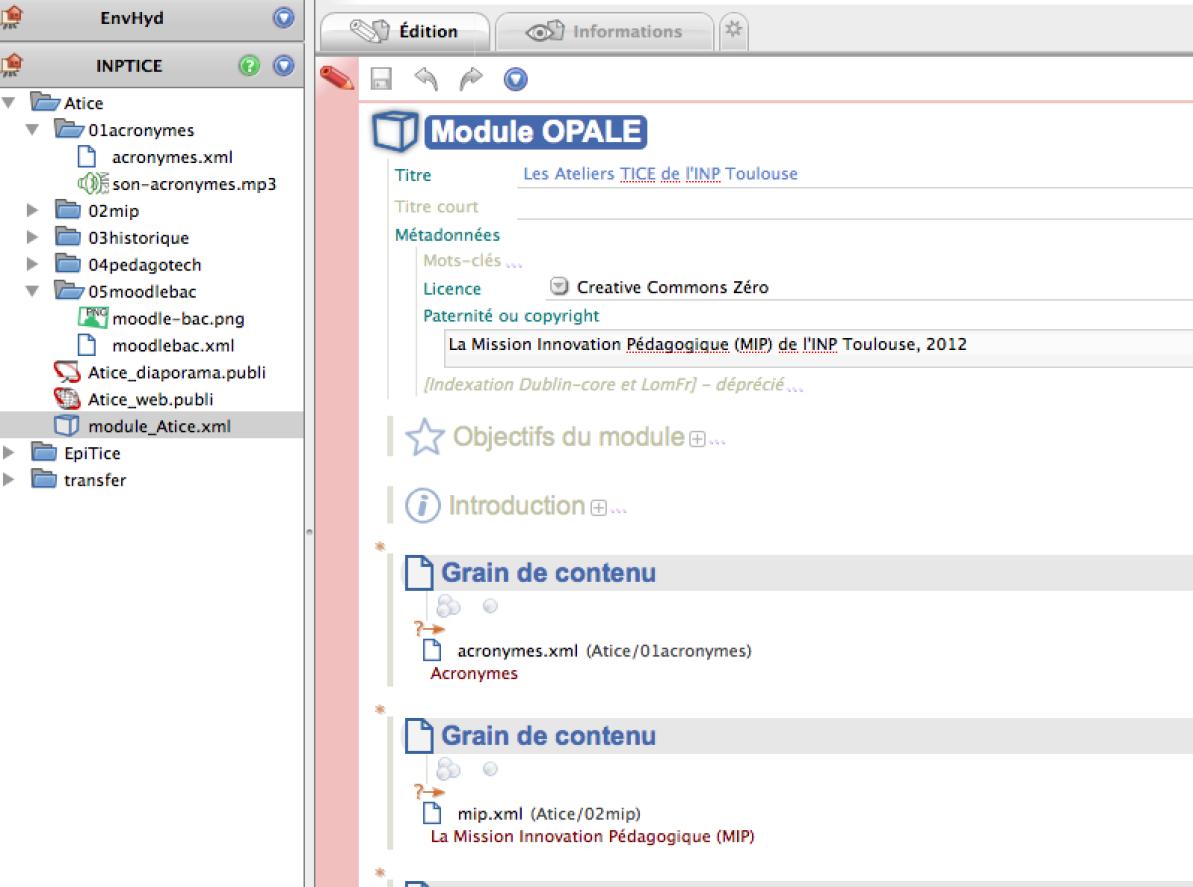Screen dimensions: 1193x887
Task: Click the save disk icon in toolbar
Action: click(381, 79)
